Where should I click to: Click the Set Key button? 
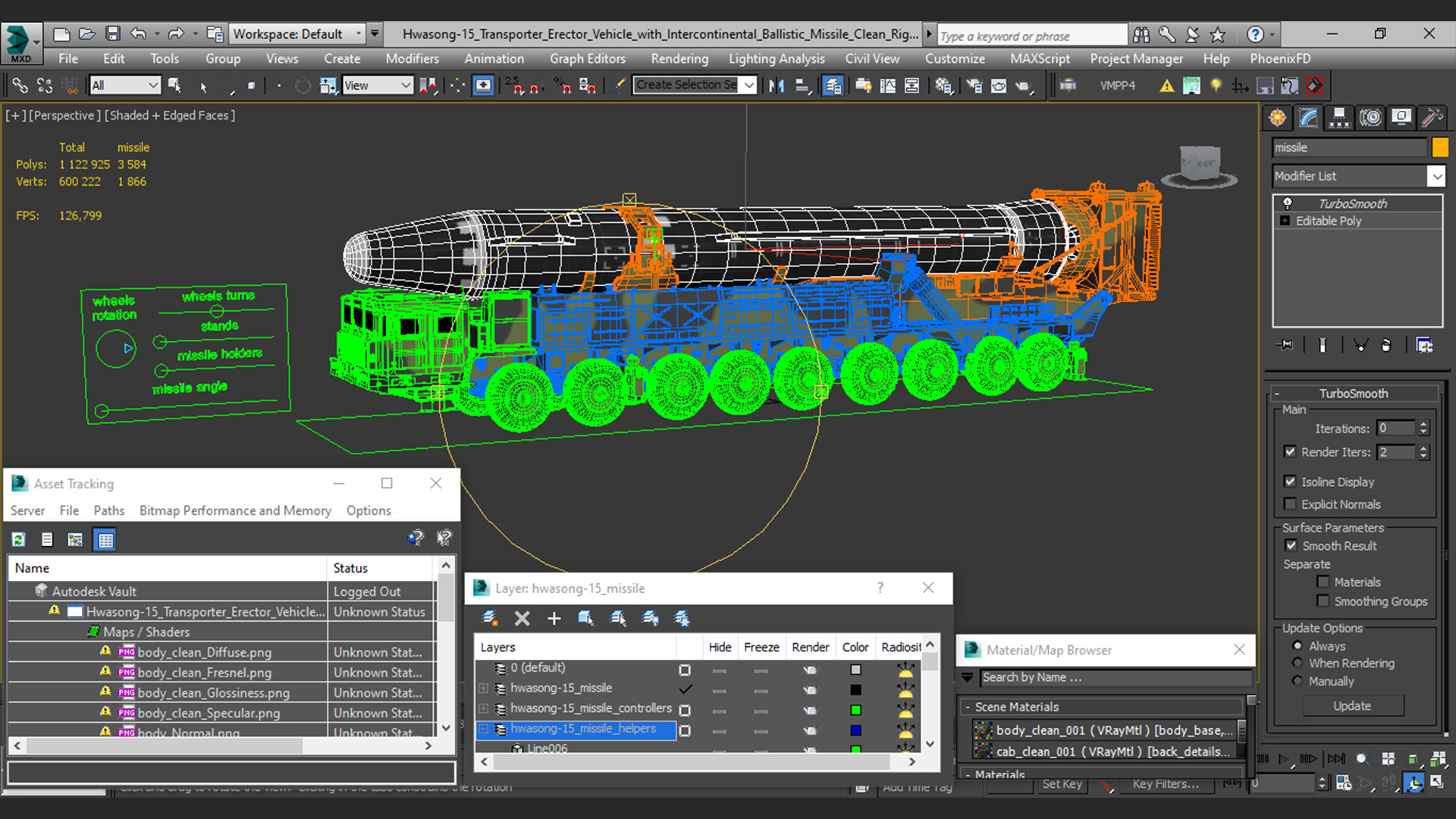coord(1062,784)
